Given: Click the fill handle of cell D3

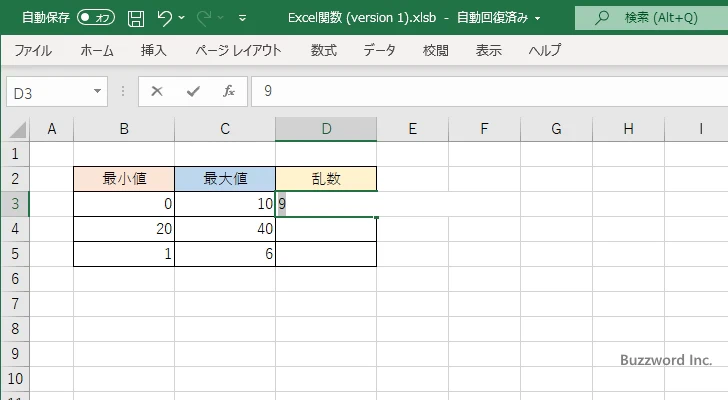Looking at the screenshot, I should pyautogui.click(x=376, y=217).
